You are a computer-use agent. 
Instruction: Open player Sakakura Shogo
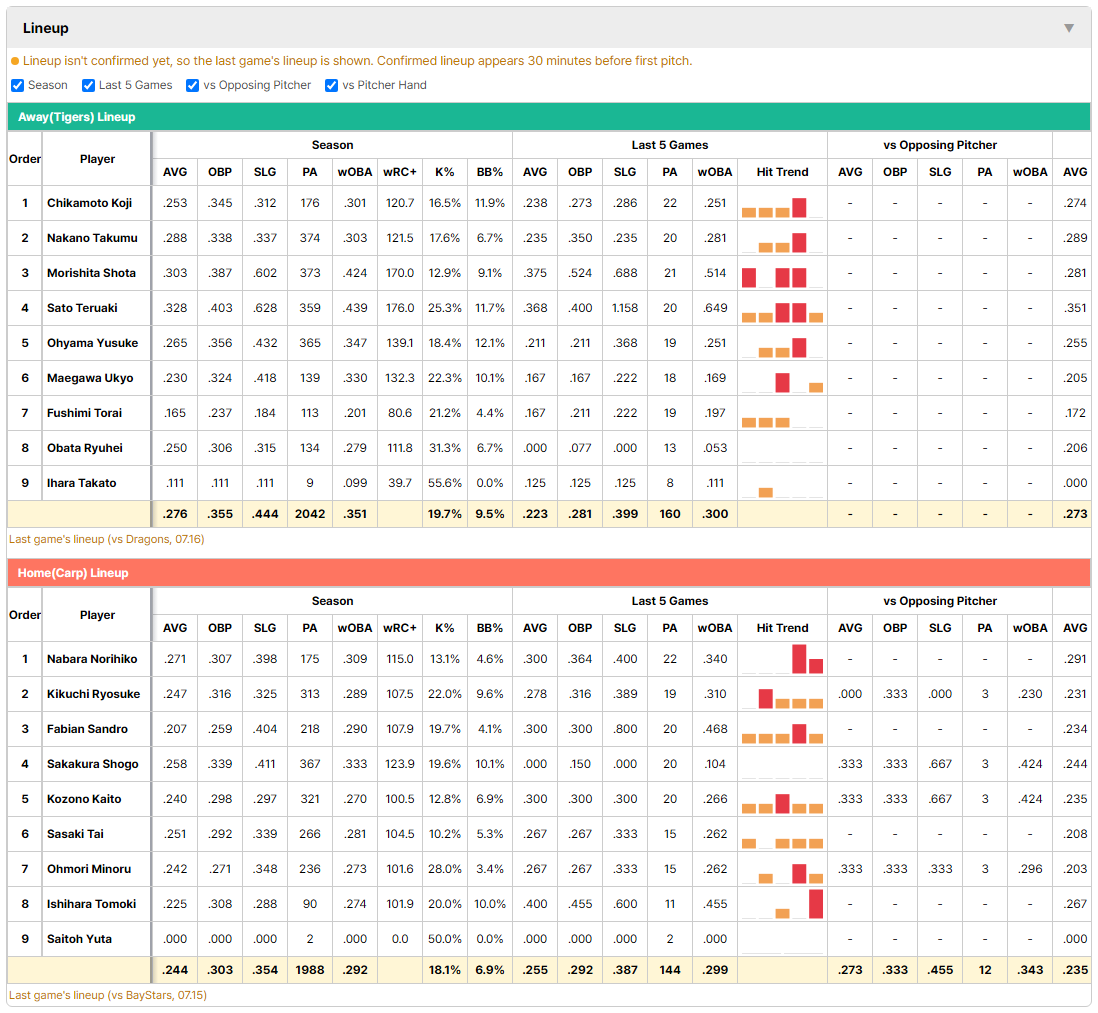coord(92,764)
